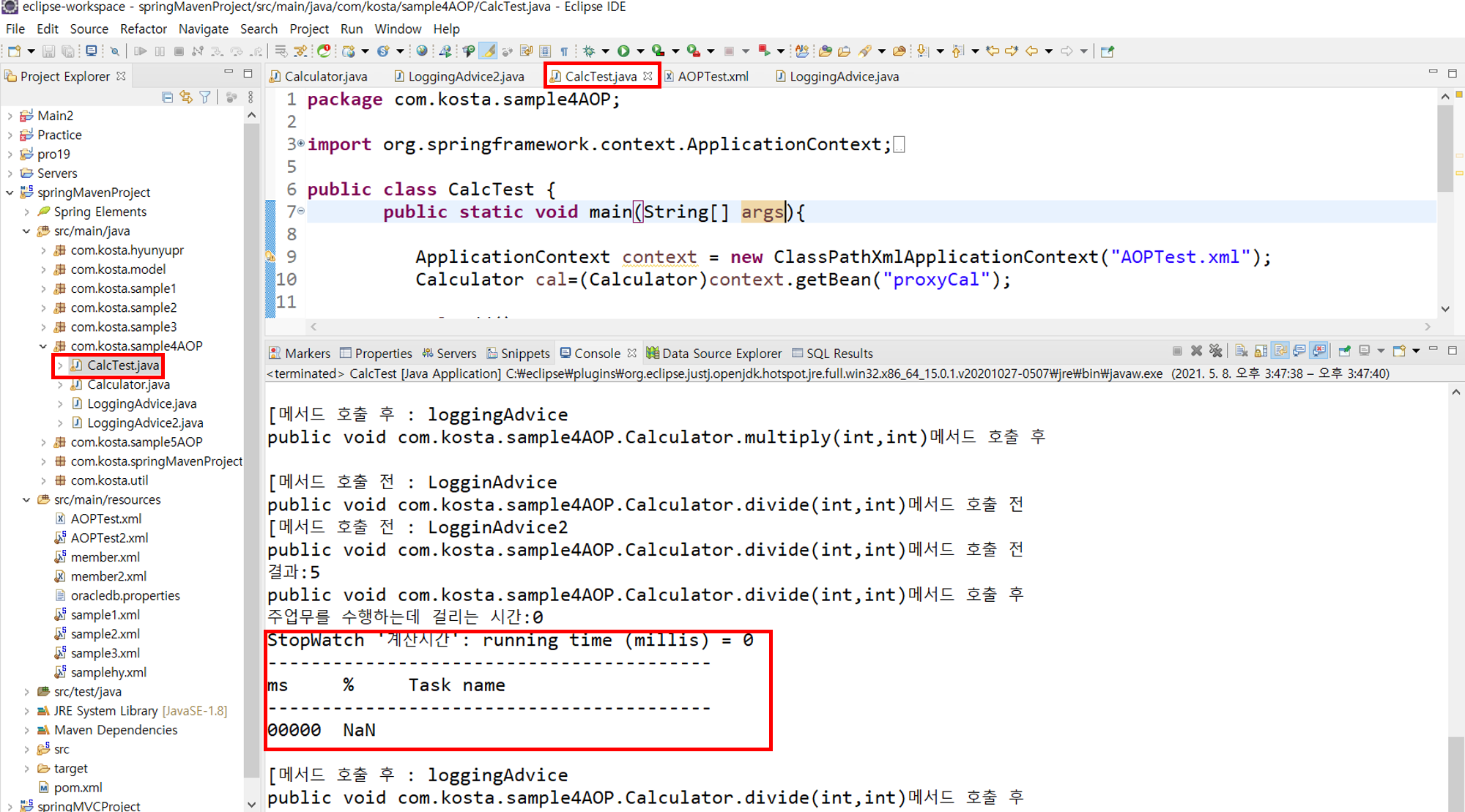1465x812 pixels.
Task: Open the Refactor menu
Action: tap(143, 29)
